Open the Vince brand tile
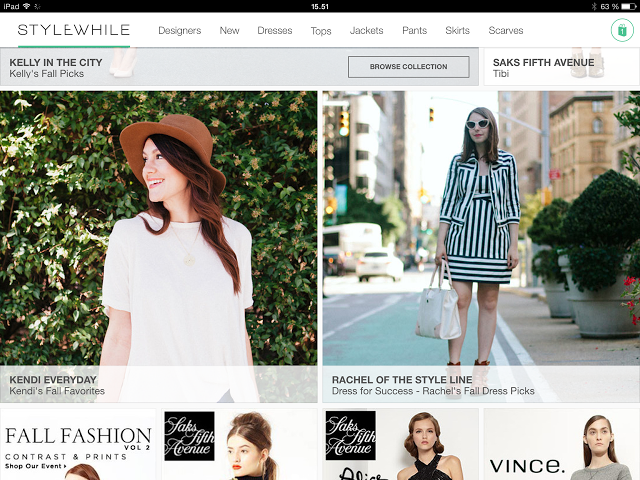The image size is (640, 480). (x=561, y=444)
